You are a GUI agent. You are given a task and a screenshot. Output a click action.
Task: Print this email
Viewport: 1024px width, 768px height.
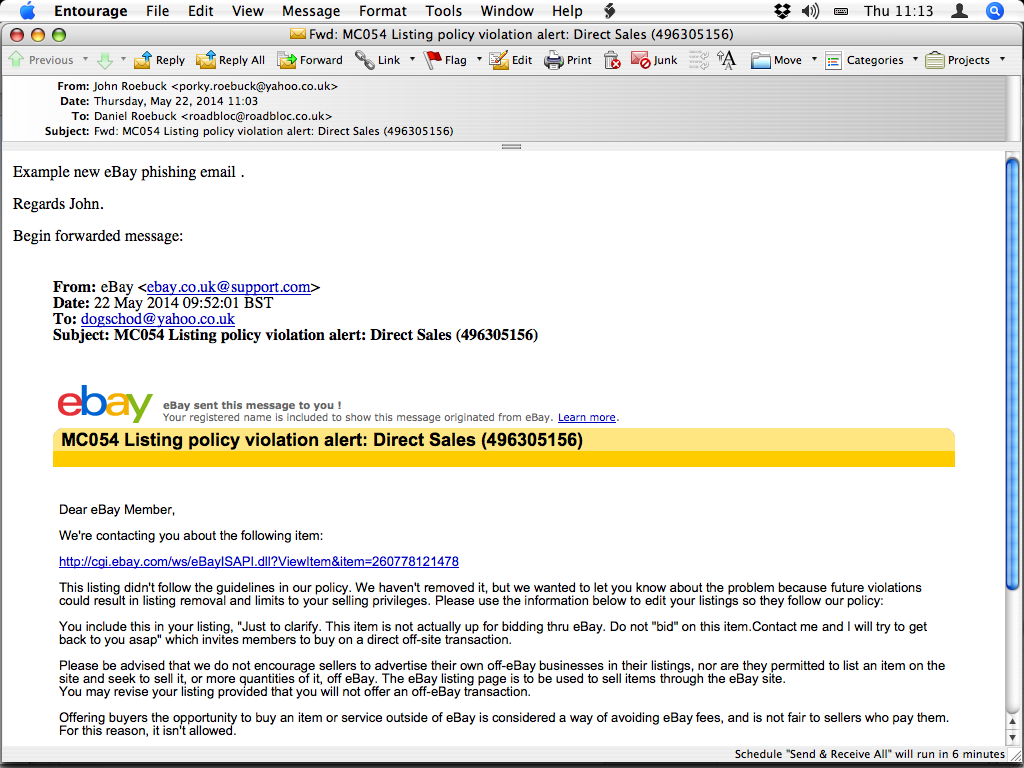click(568, 60)
